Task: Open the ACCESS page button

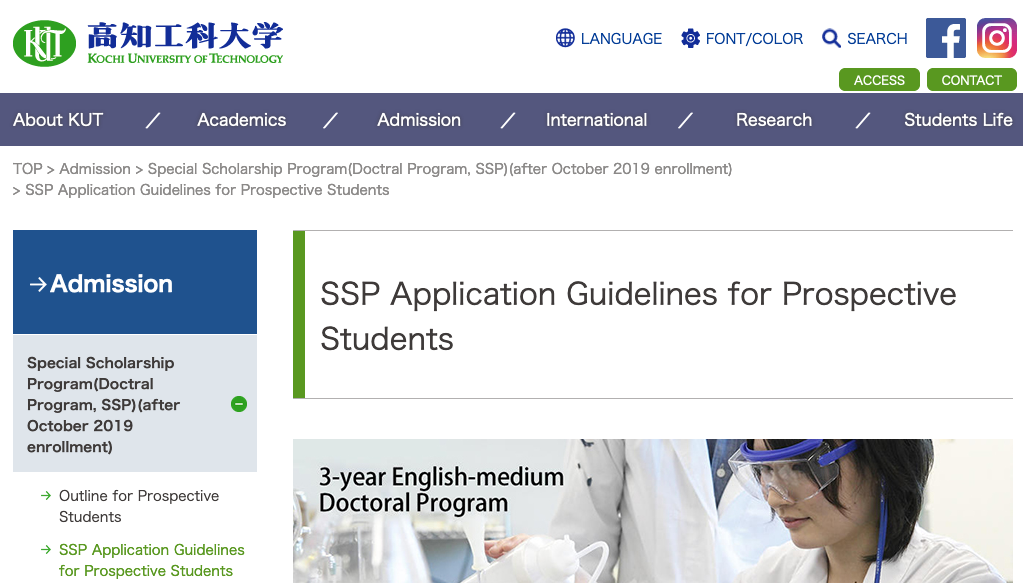Action: click(879, 80)
